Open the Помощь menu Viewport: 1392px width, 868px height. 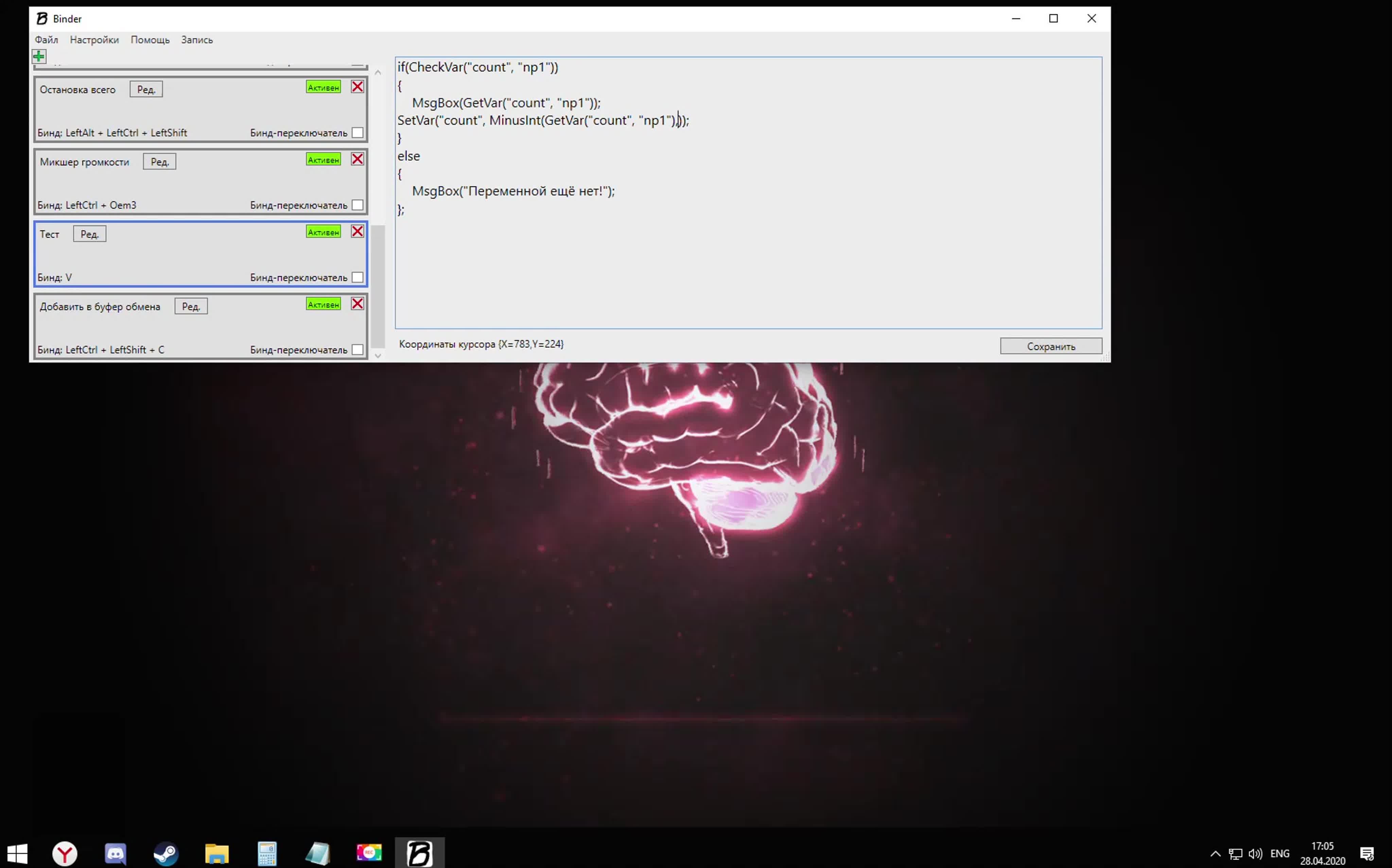coord(150,40)
